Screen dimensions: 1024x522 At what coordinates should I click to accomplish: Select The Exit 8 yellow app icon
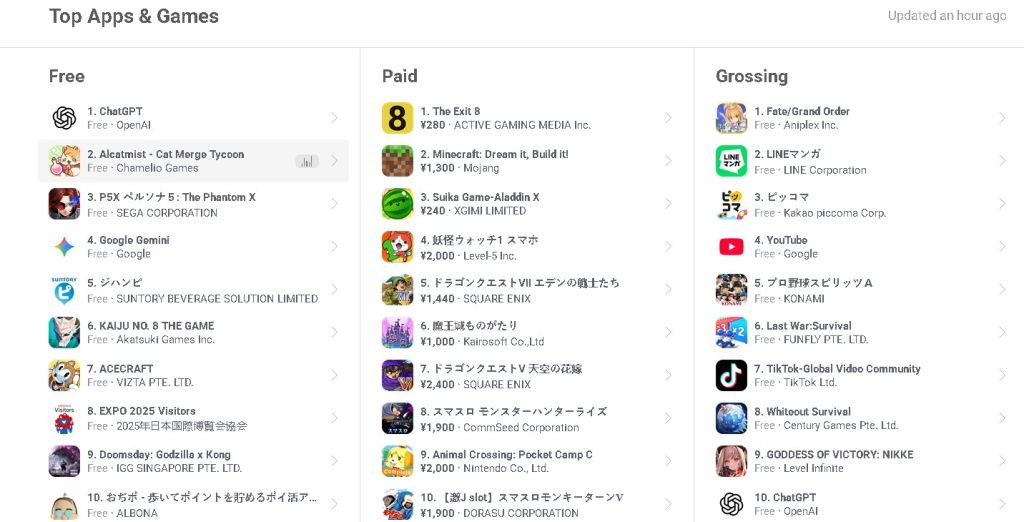pos(397,118)
